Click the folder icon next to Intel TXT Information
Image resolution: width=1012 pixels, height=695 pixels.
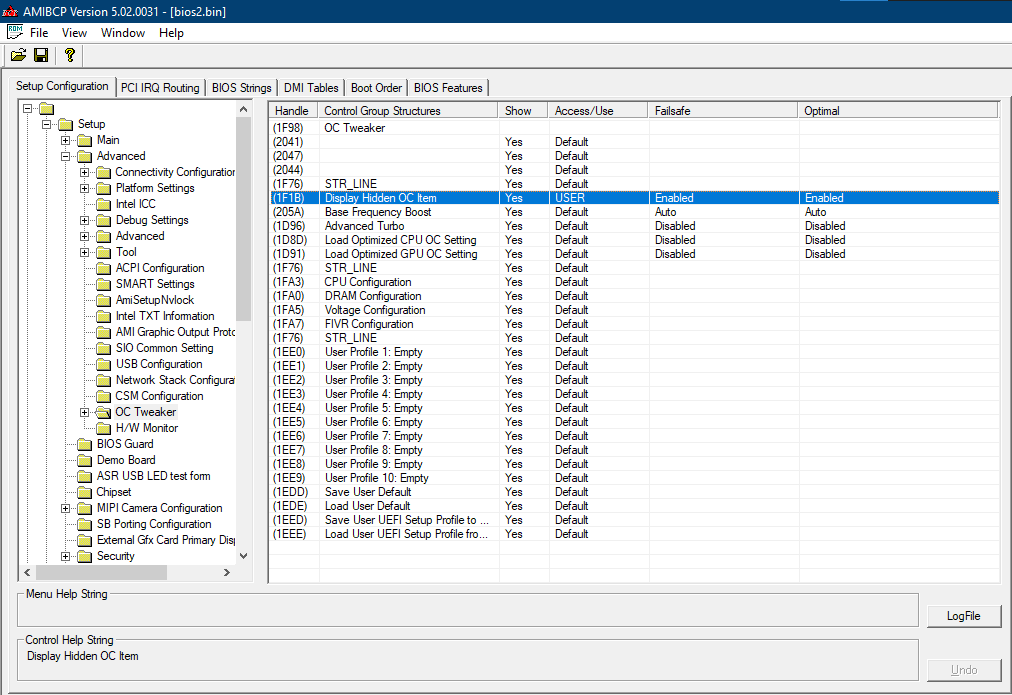(104, 316)
